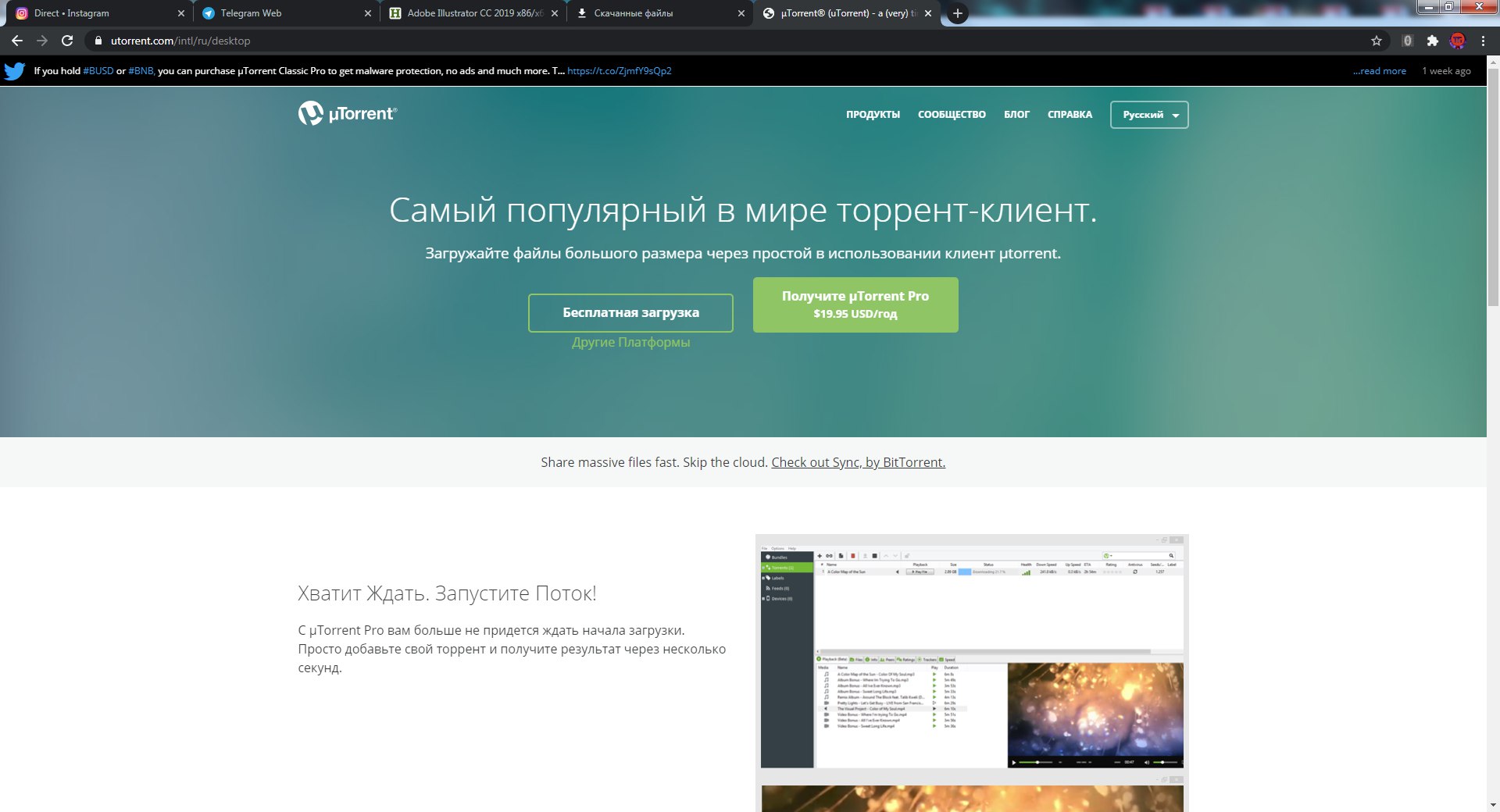The height and width of the screenshot is (812, 1500).
Task: Open the ПРОДУКТЫ menu
Action: (x=873, y=115)
